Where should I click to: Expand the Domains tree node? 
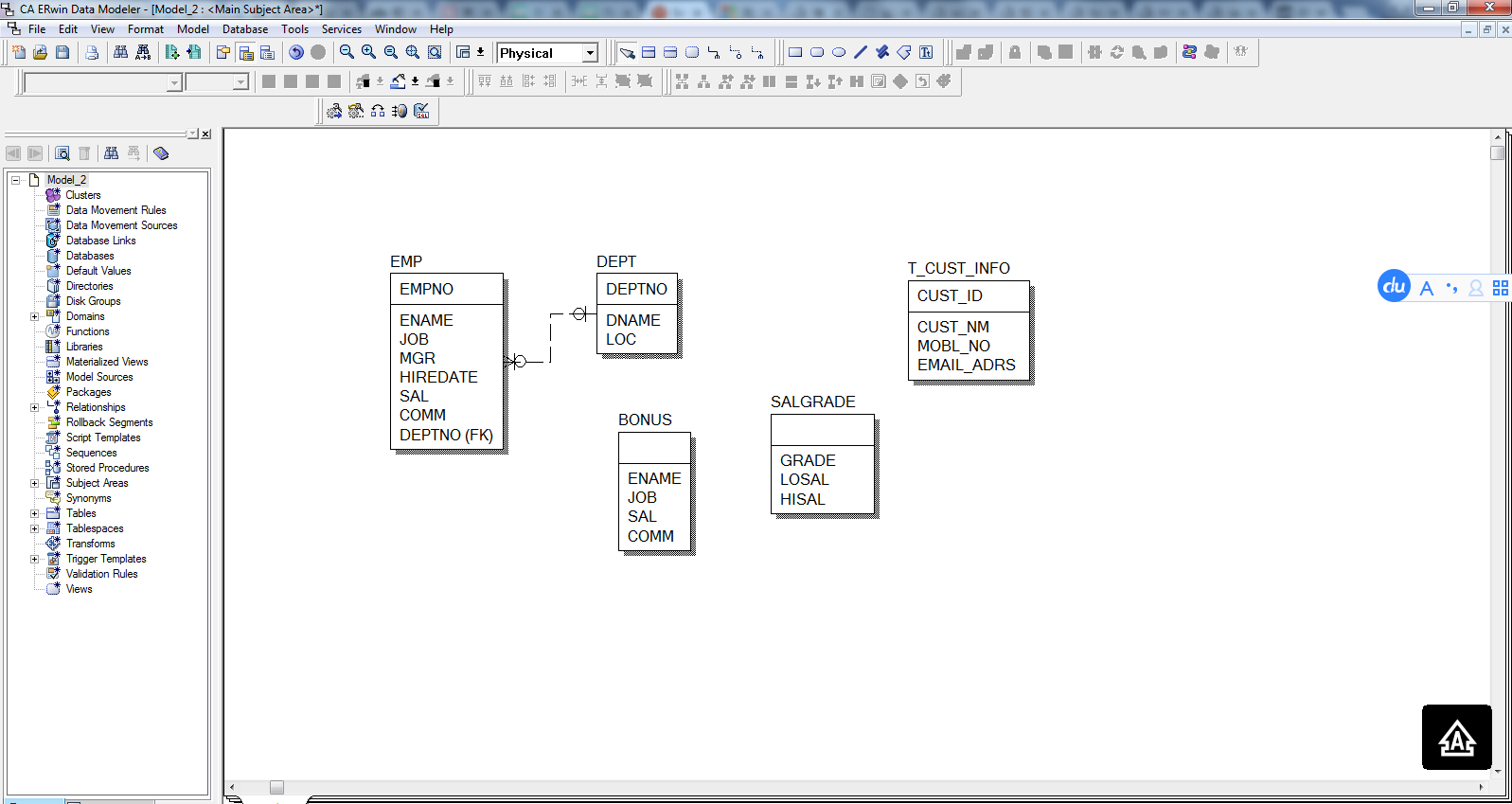click(x=34, y=316)
